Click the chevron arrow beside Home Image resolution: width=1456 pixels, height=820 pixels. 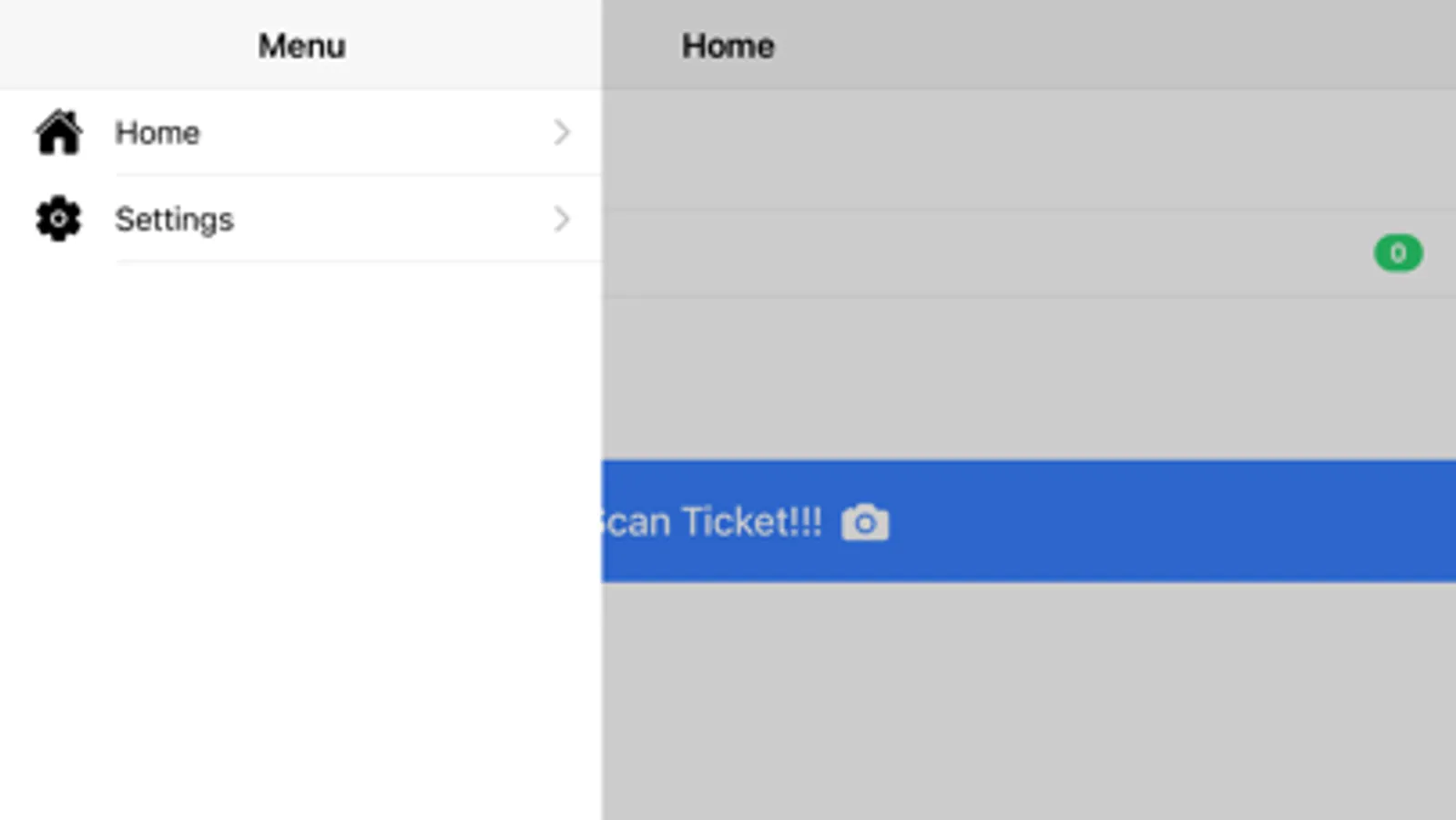[x=562, y=133]
